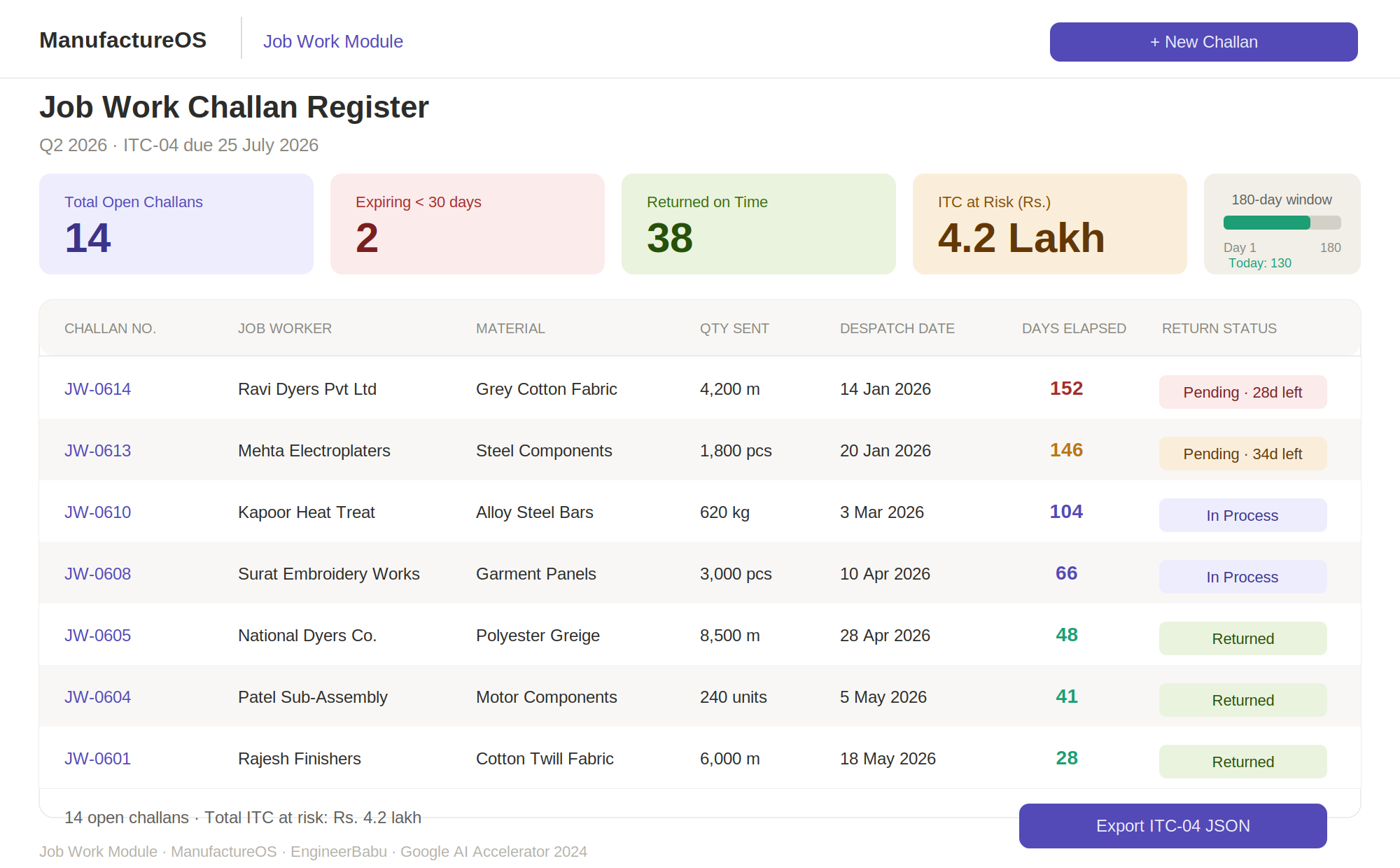Open challan JW-0610
This screenshot has height=868, width=1400.
(x=97, y=512)
